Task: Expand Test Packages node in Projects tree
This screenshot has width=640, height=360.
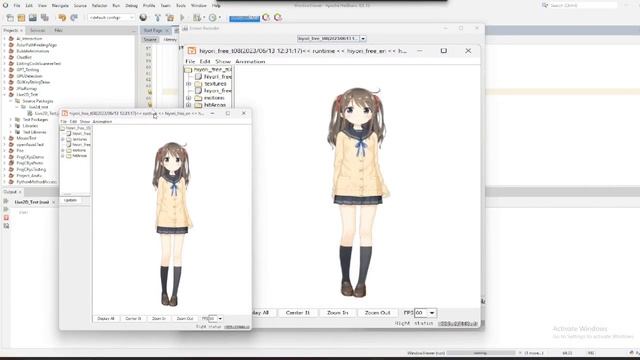Action: click(11, 120)
